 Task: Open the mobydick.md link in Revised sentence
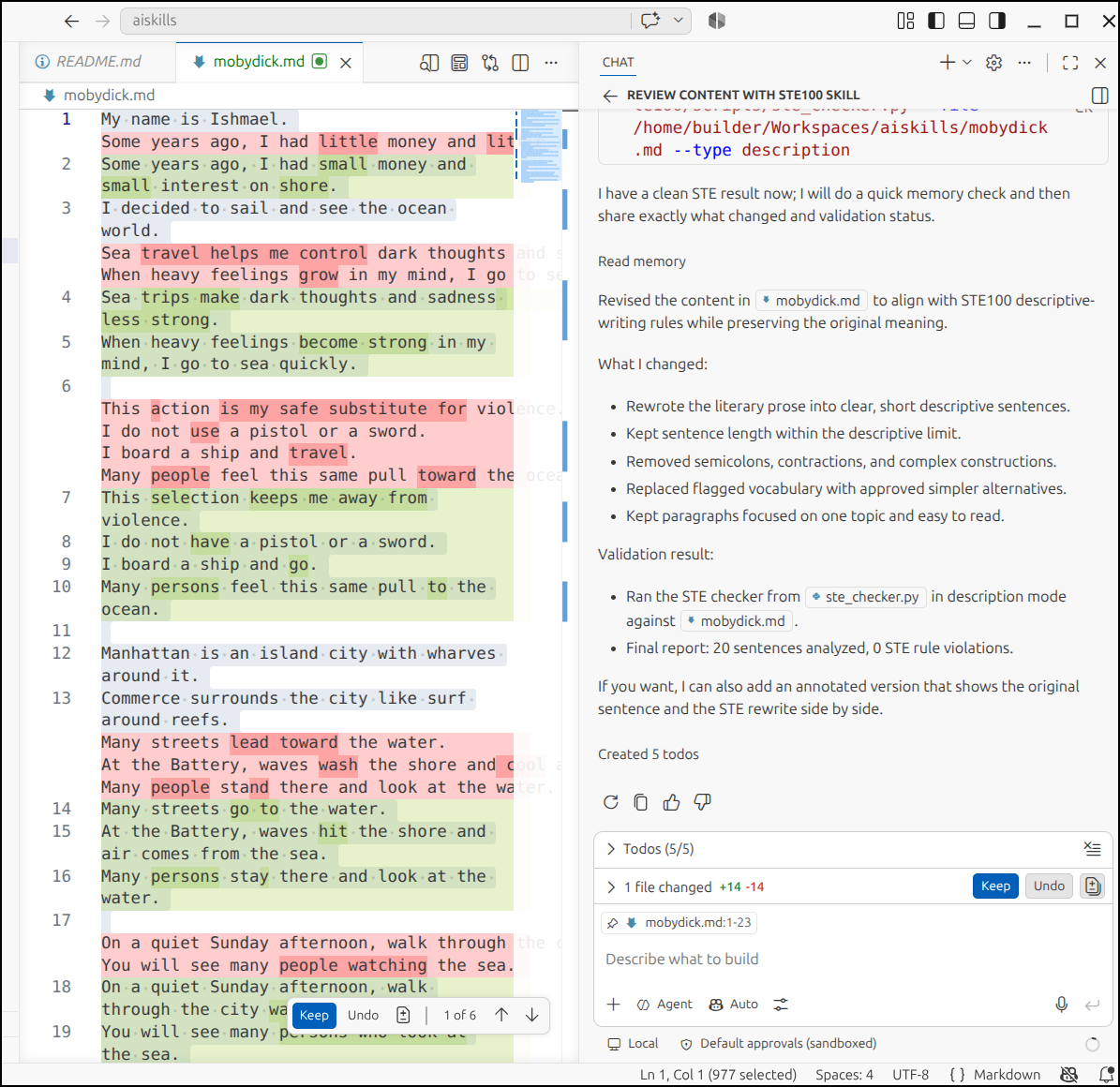[x=812, y=301]
